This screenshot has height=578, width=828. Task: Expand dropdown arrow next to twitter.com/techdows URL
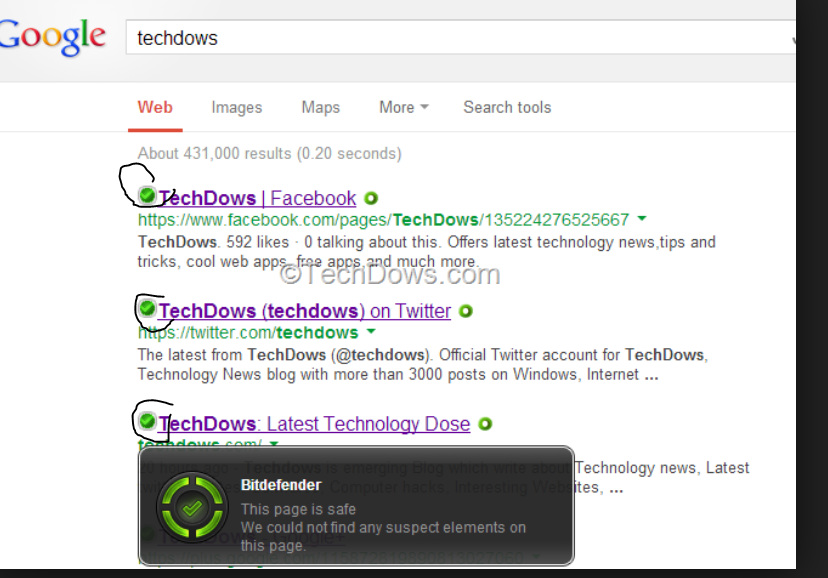(371, 331)
